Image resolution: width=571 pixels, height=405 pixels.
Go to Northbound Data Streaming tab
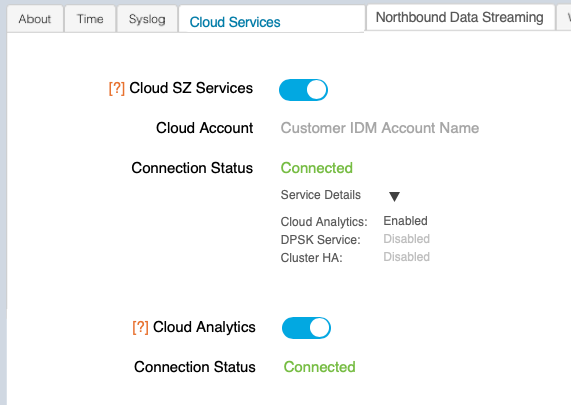(x=460, y=17)
